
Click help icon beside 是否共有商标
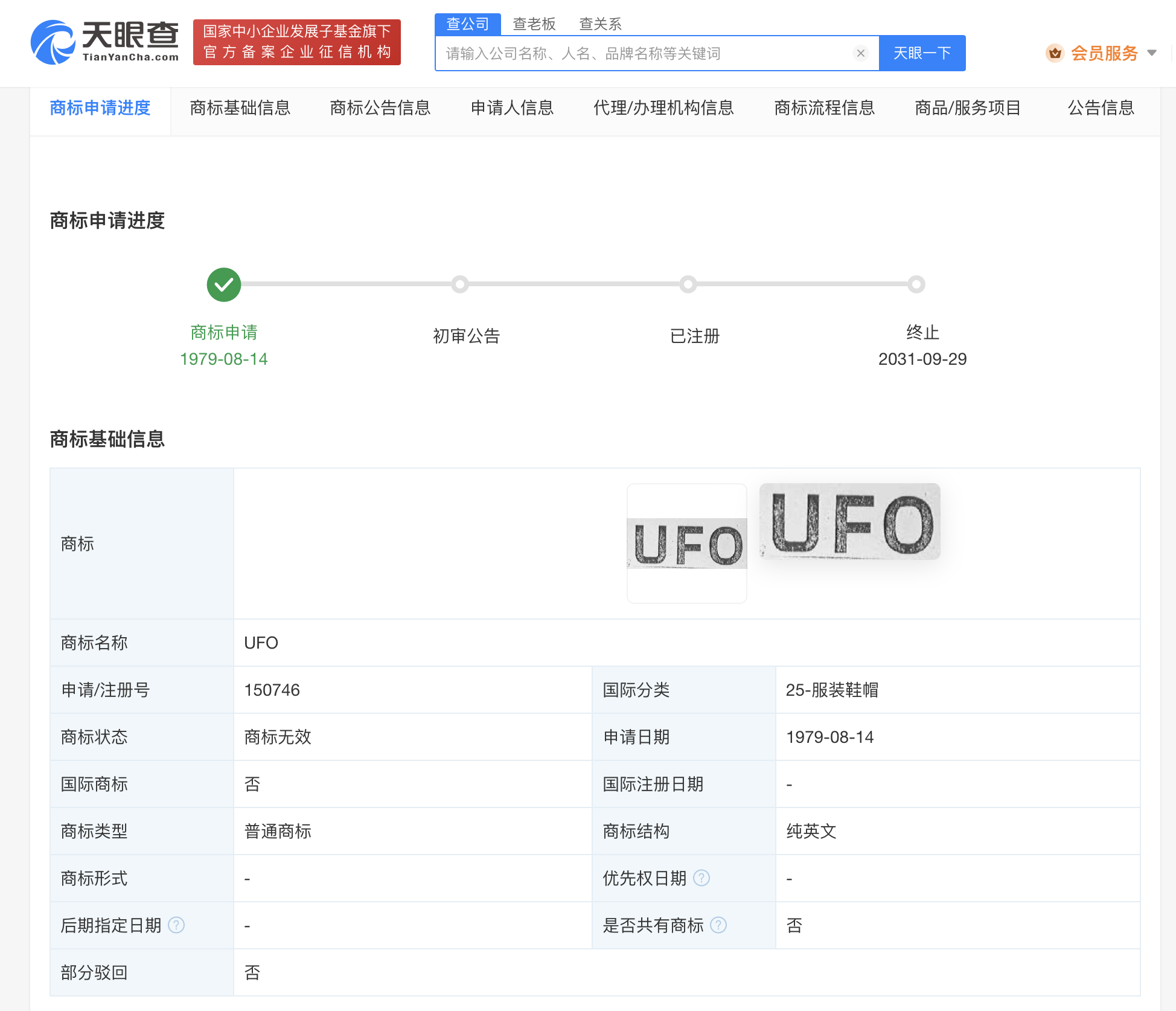tap(718, 925)
